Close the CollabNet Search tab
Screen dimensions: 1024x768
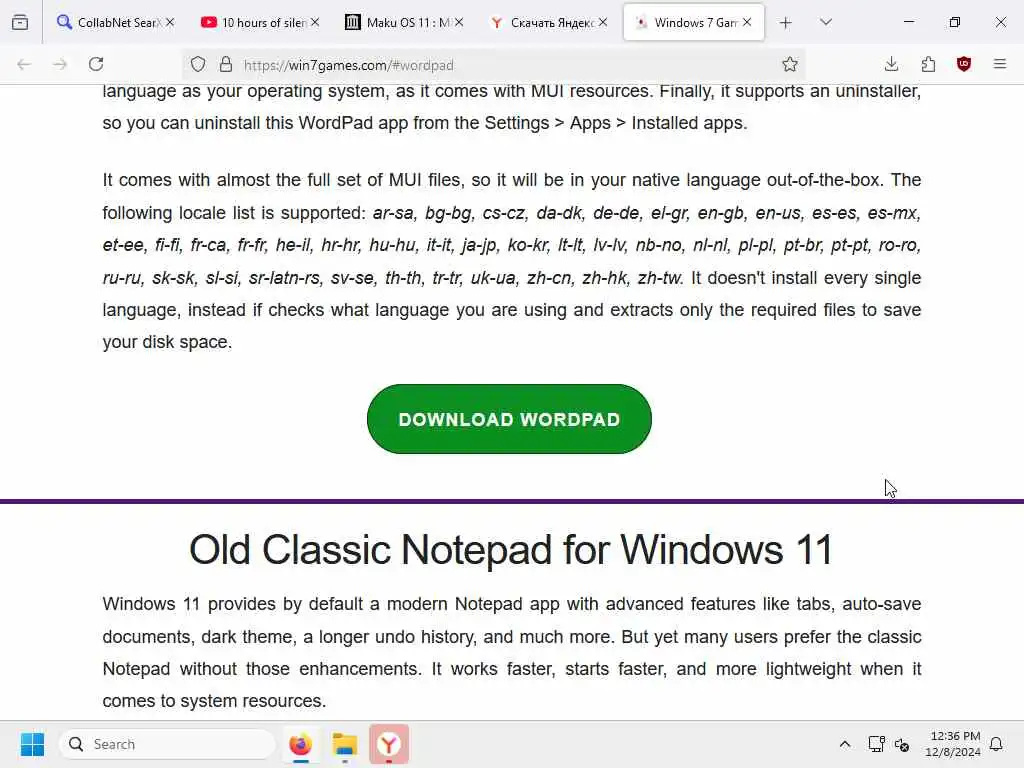coord(170,22)
